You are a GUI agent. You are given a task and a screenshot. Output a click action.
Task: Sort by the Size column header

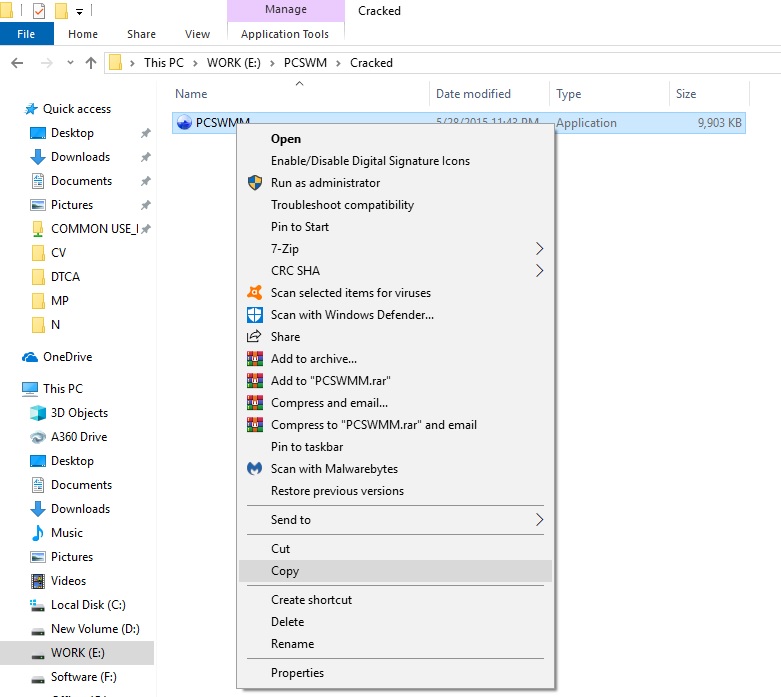[709, 94]
